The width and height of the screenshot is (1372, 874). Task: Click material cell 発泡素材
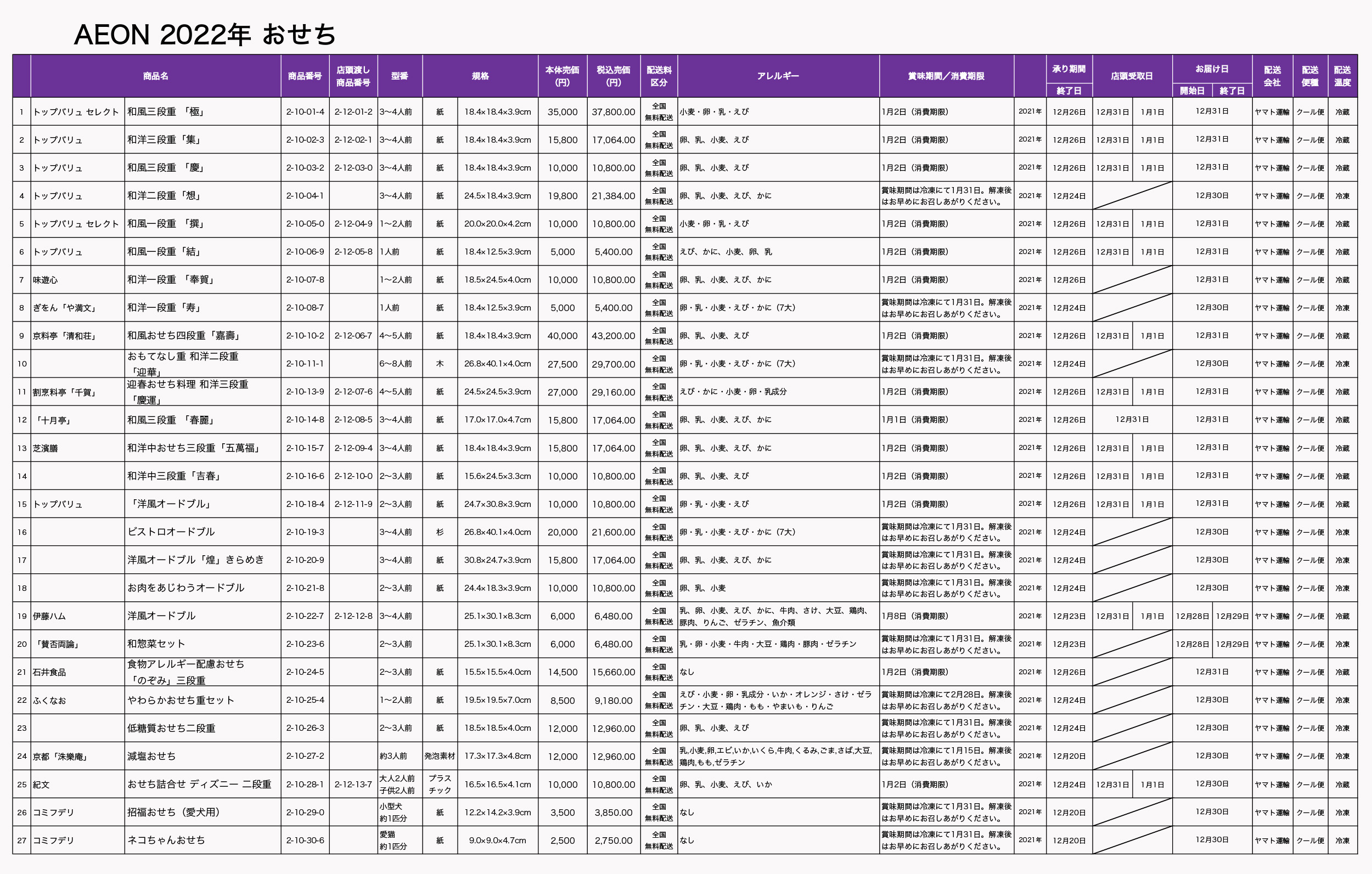point(440,756)
